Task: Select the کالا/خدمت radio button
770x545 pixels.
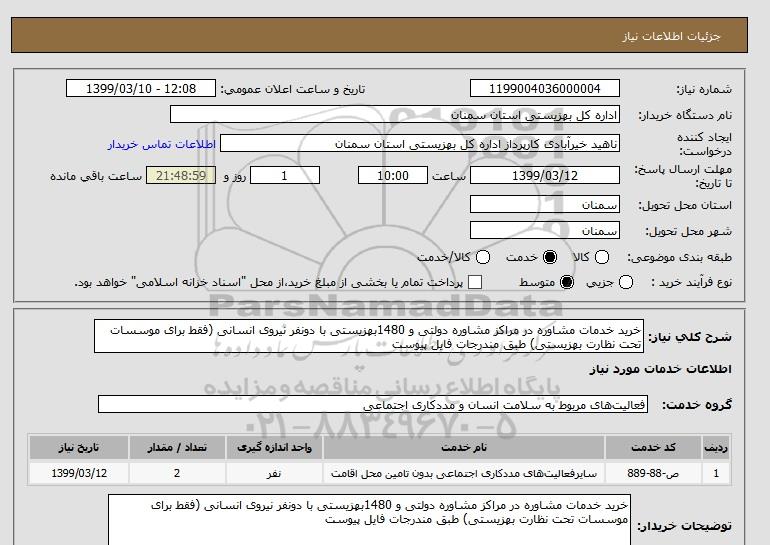Action: point(483,257)
